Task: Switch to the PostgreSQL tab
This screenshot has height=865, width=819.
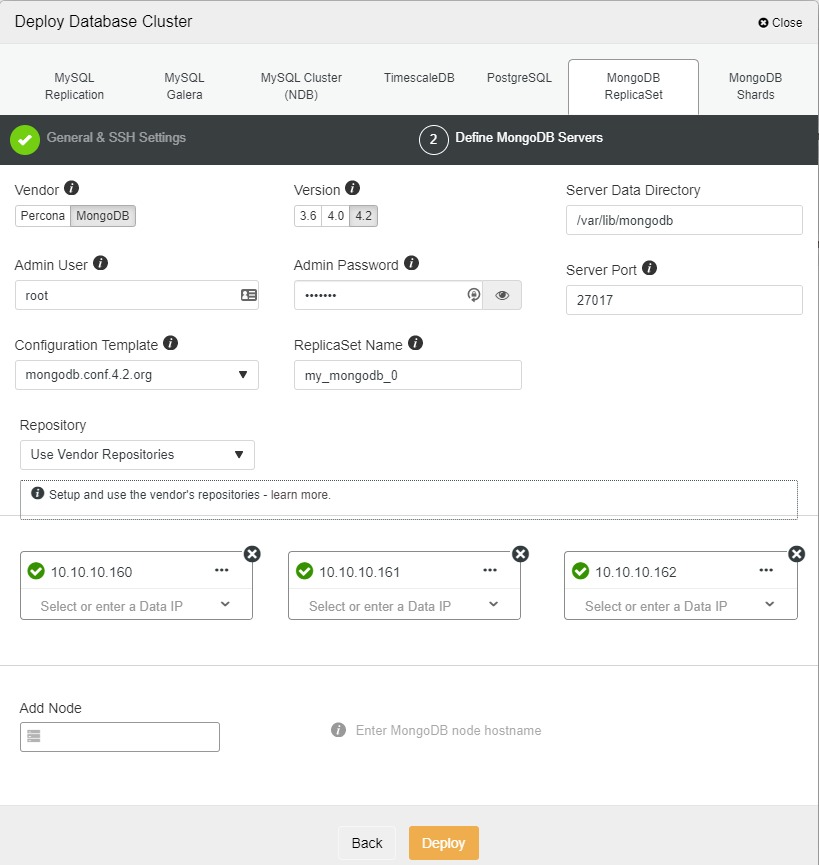Action: click(519, 78)
